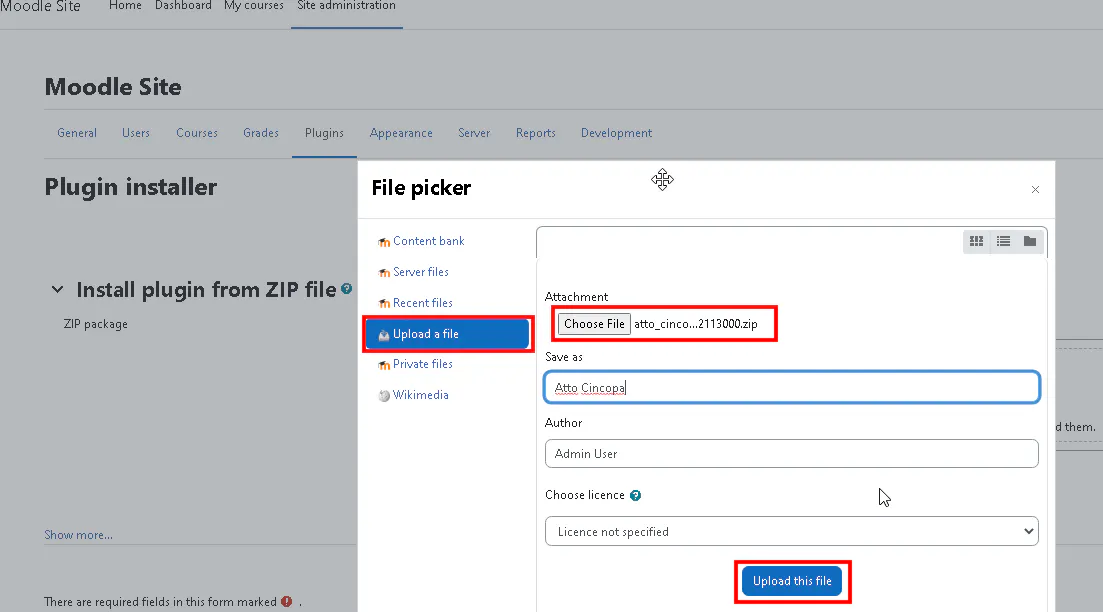The image size is (1103, 612).
Task: Go to Home in top navigation
Action: click(x=125, y=6)
